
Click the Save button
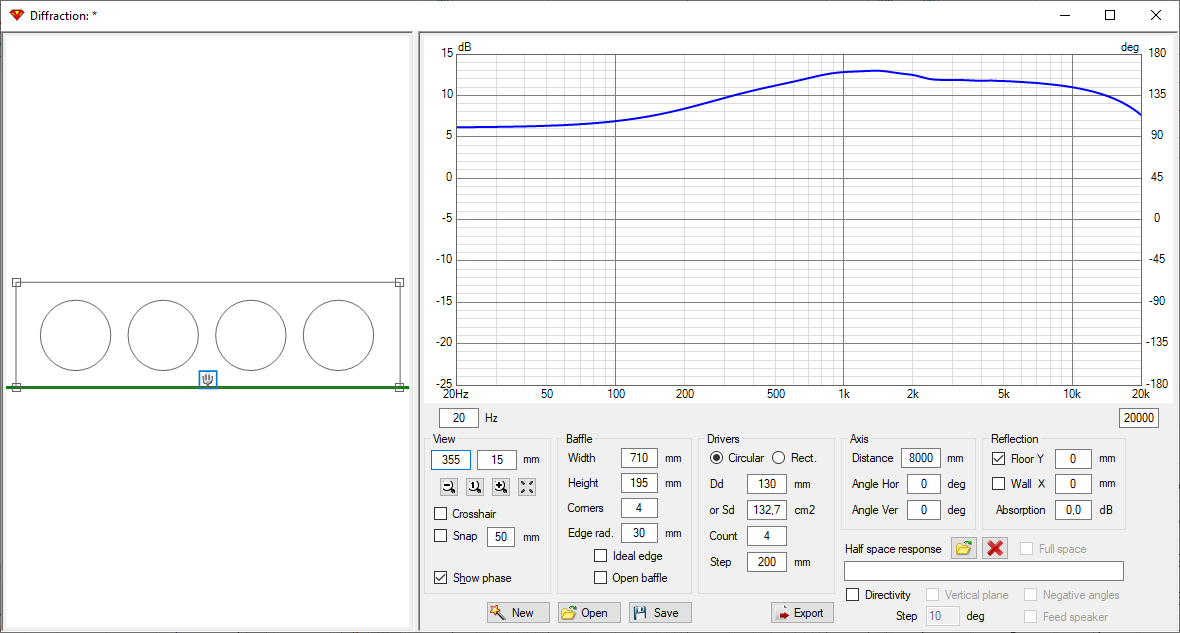pyautogui.click(x=660, y=613)
